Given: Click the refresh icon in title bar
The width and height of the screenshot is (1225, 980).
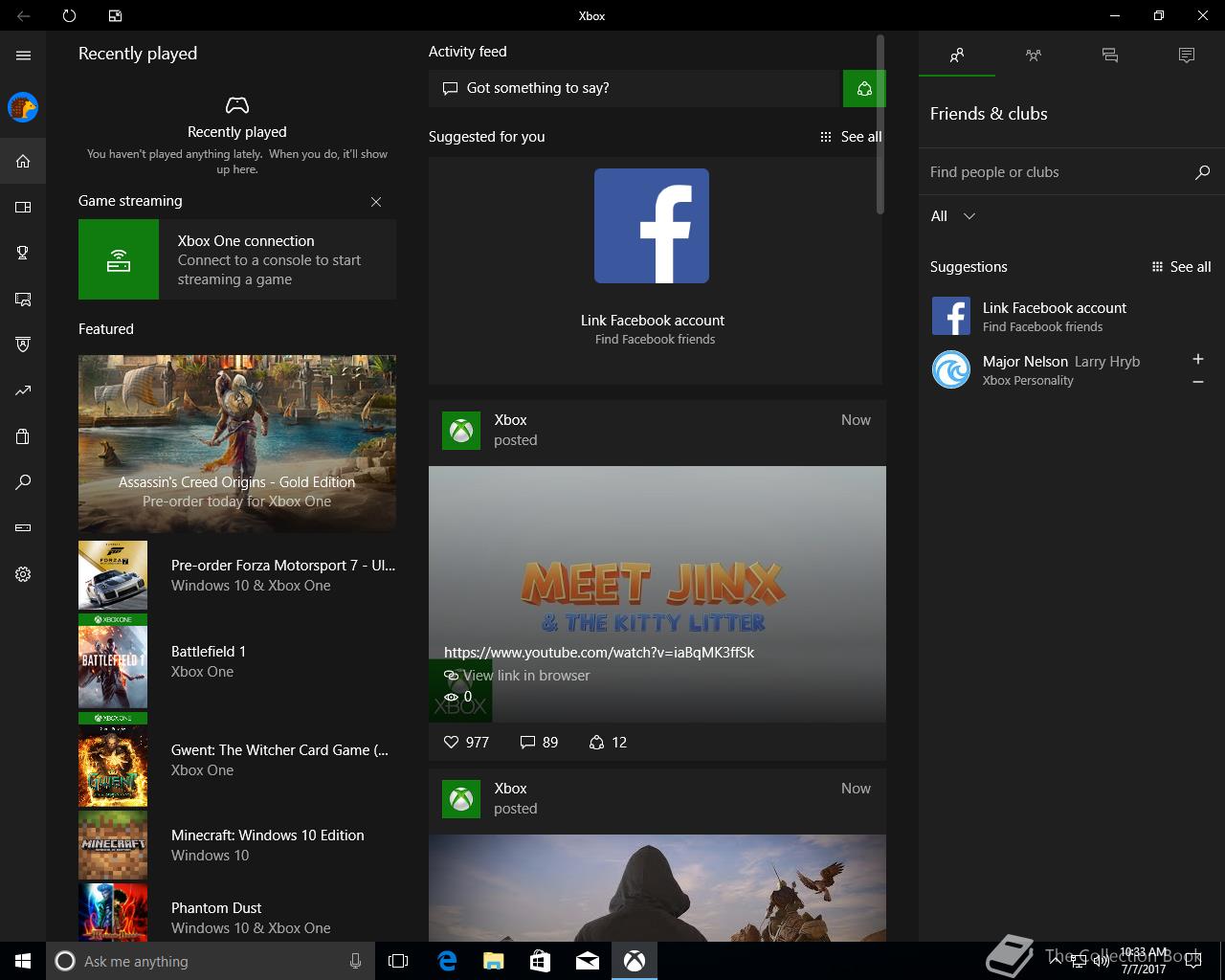Looking at the screenshot, I should point(69,15).
